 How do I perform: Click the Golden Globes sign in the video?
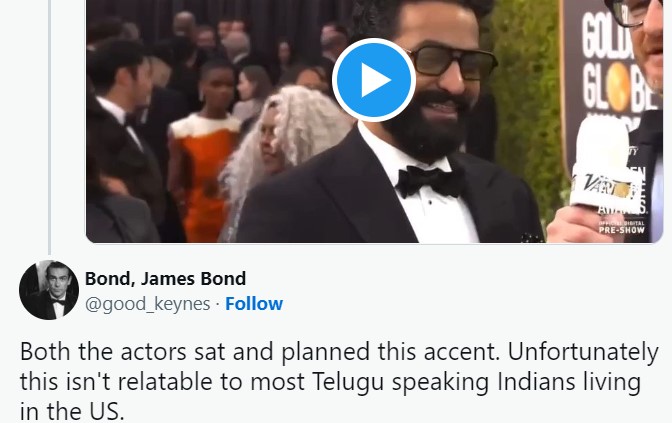point(611,75)
